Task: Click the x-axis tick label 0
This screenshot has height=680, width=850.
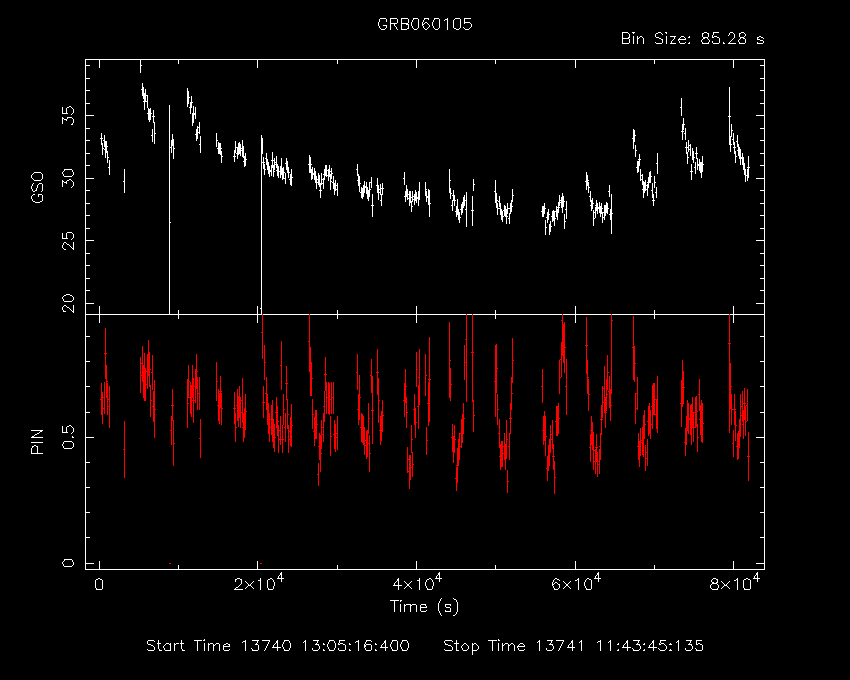Action: coord(99,585)
